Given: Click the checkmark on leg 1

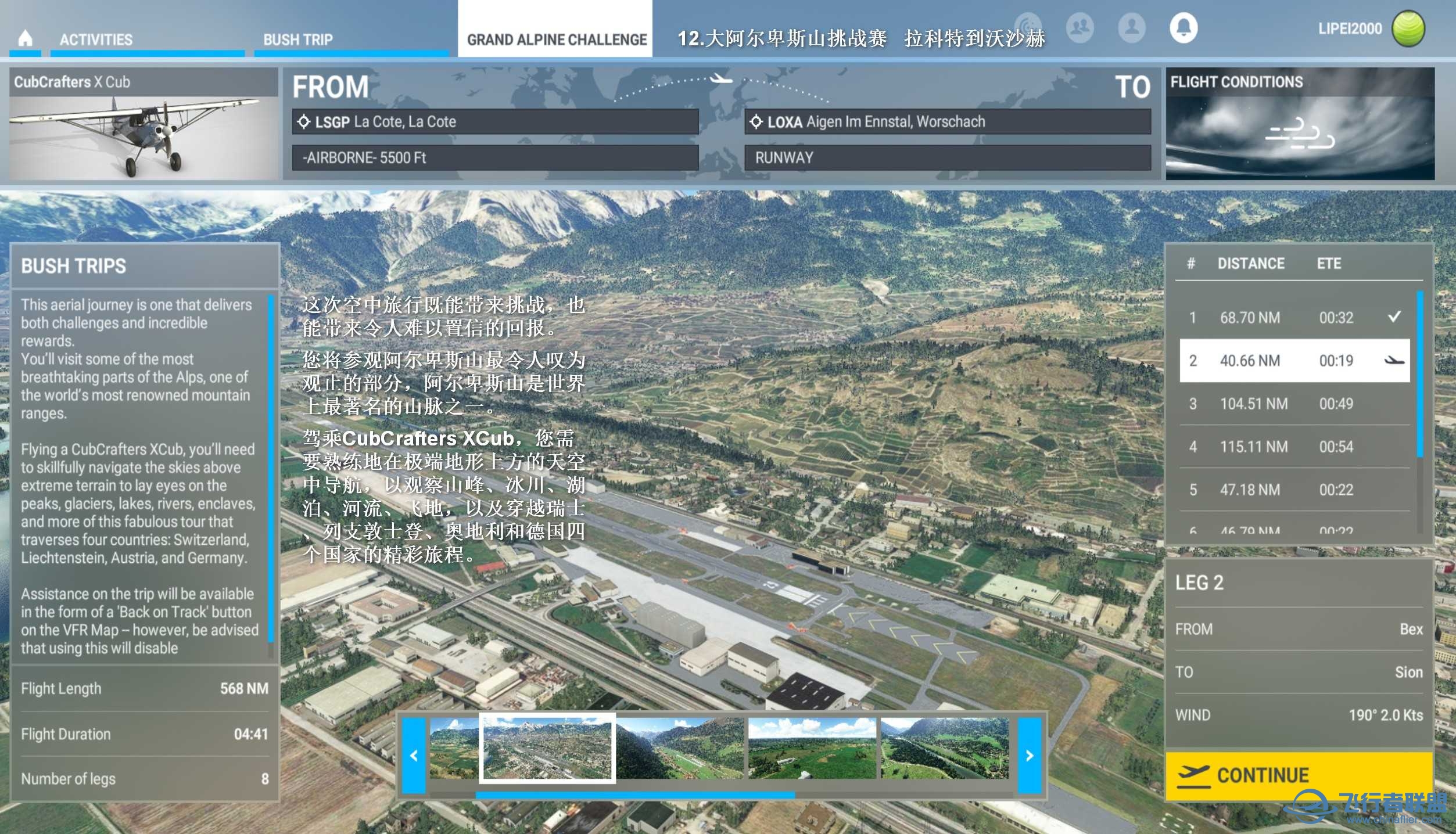Looking at the screenshot, I should (x=1394, y=317).
